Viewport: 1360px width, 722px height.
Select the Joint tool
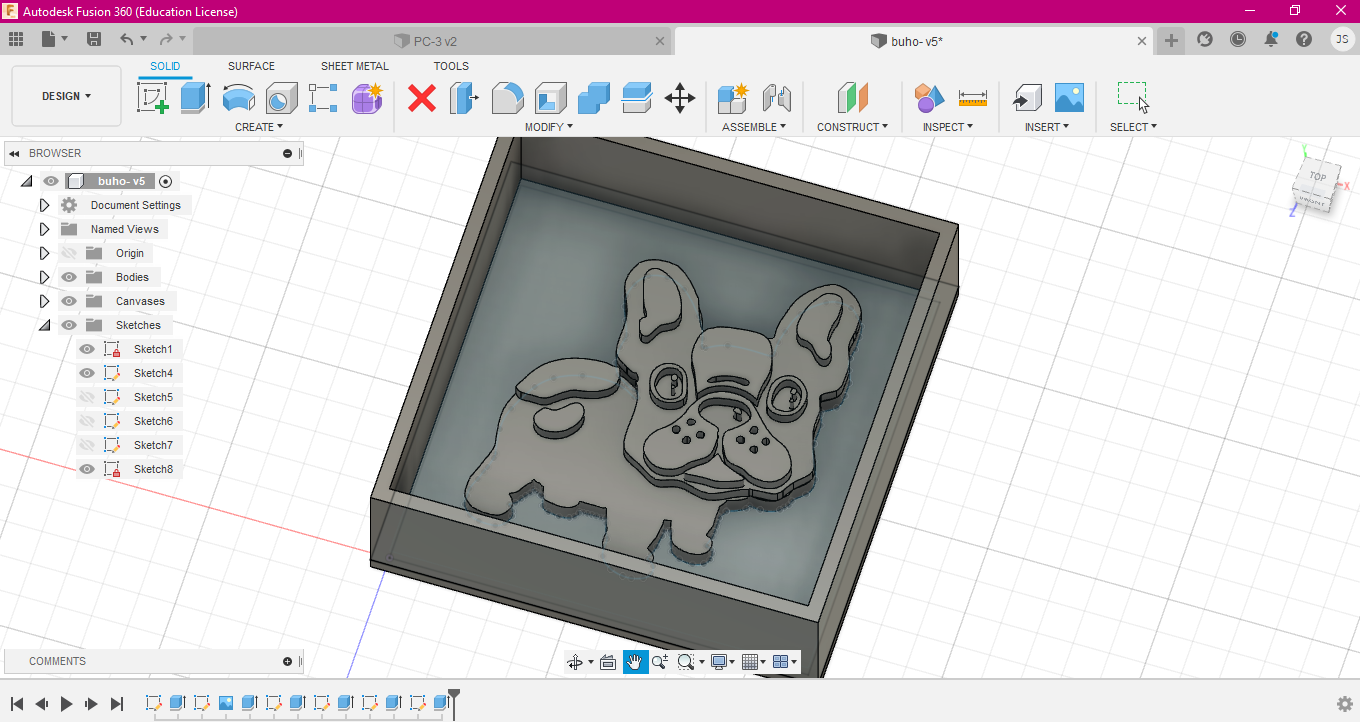(x=776, y=98)
